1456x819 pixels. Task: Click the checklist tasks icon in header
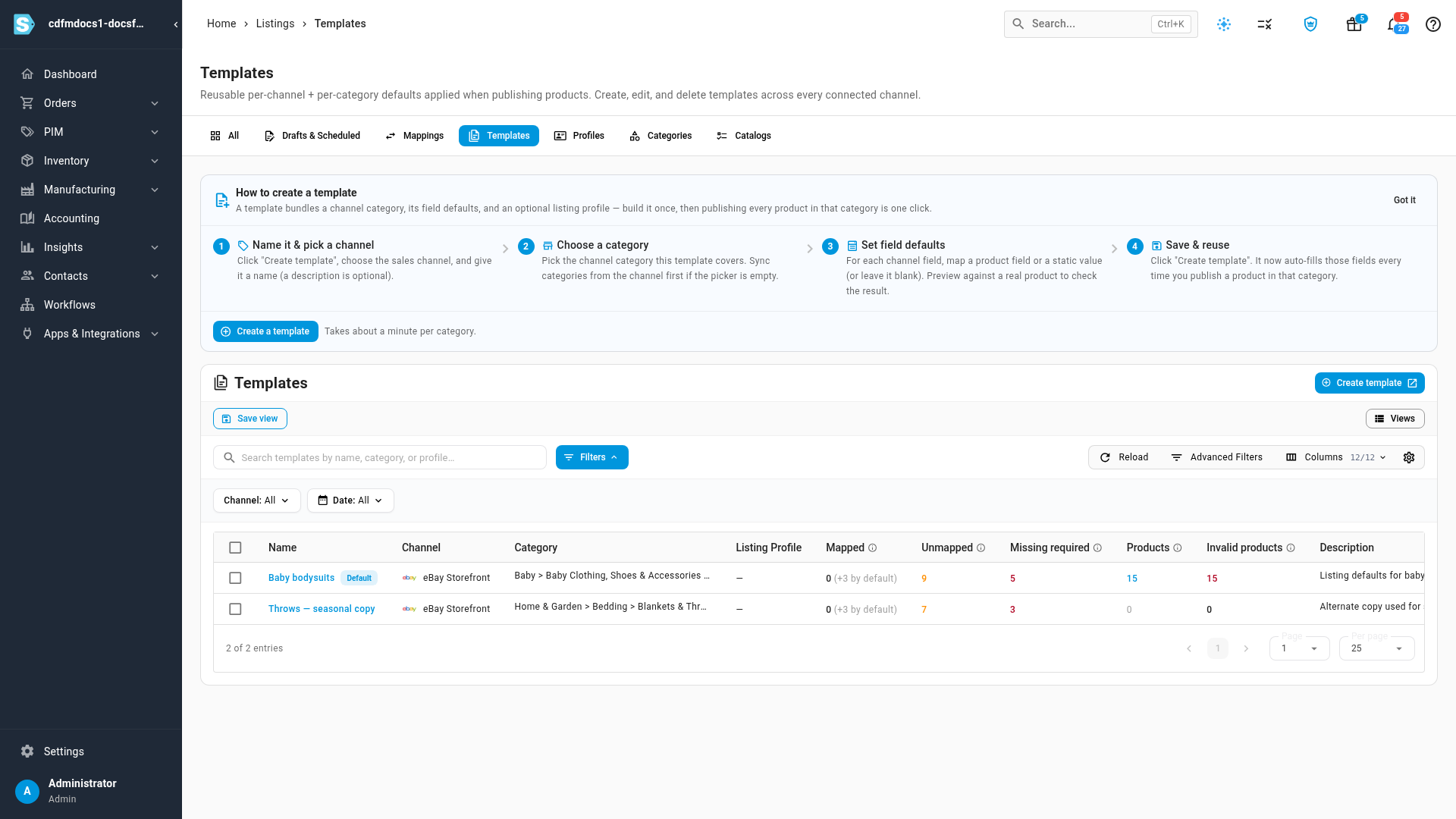[x=1264, y=24]
